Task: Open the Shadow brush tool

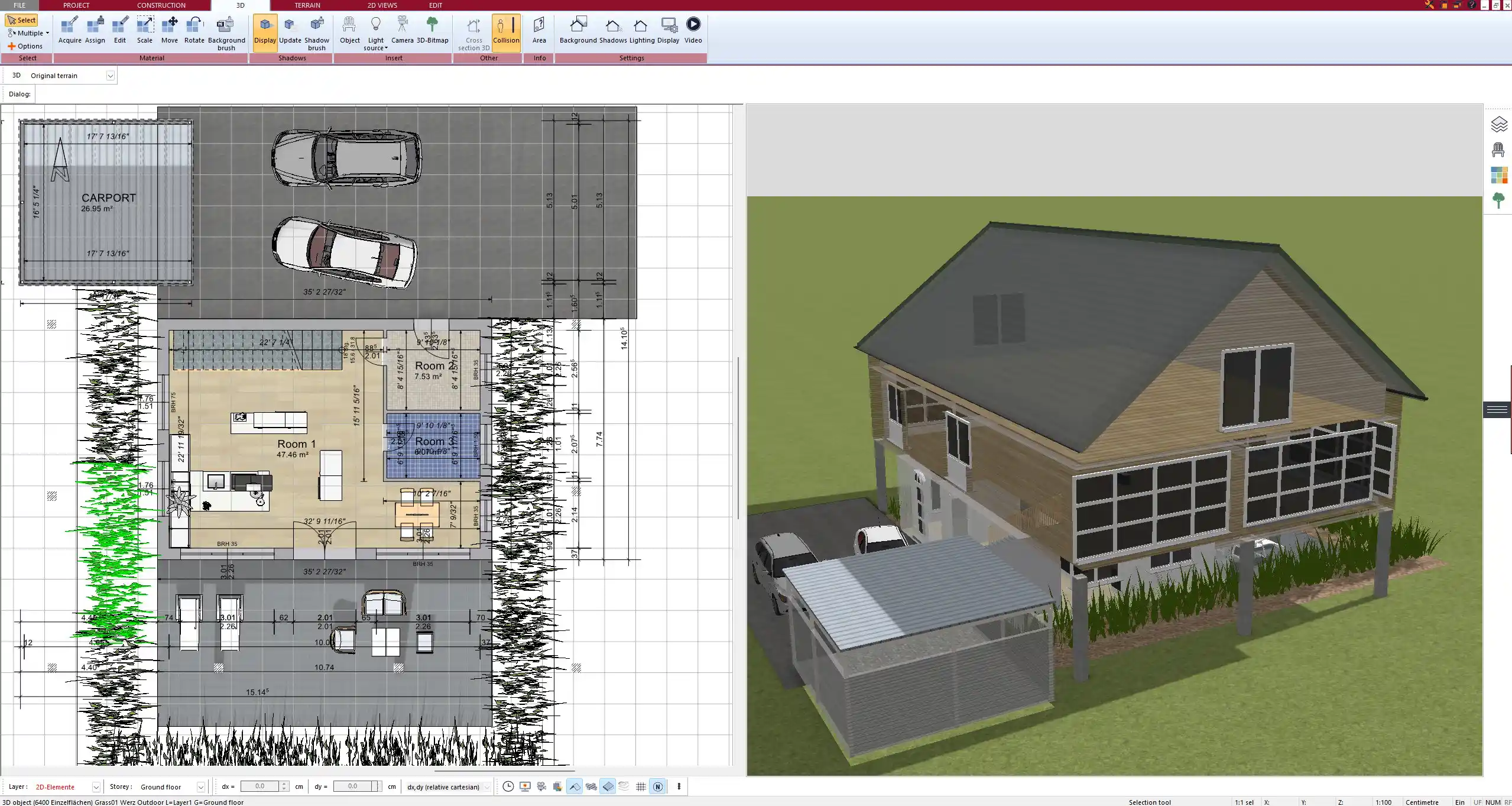Action: pyautogui.click(x=316, y=31)
